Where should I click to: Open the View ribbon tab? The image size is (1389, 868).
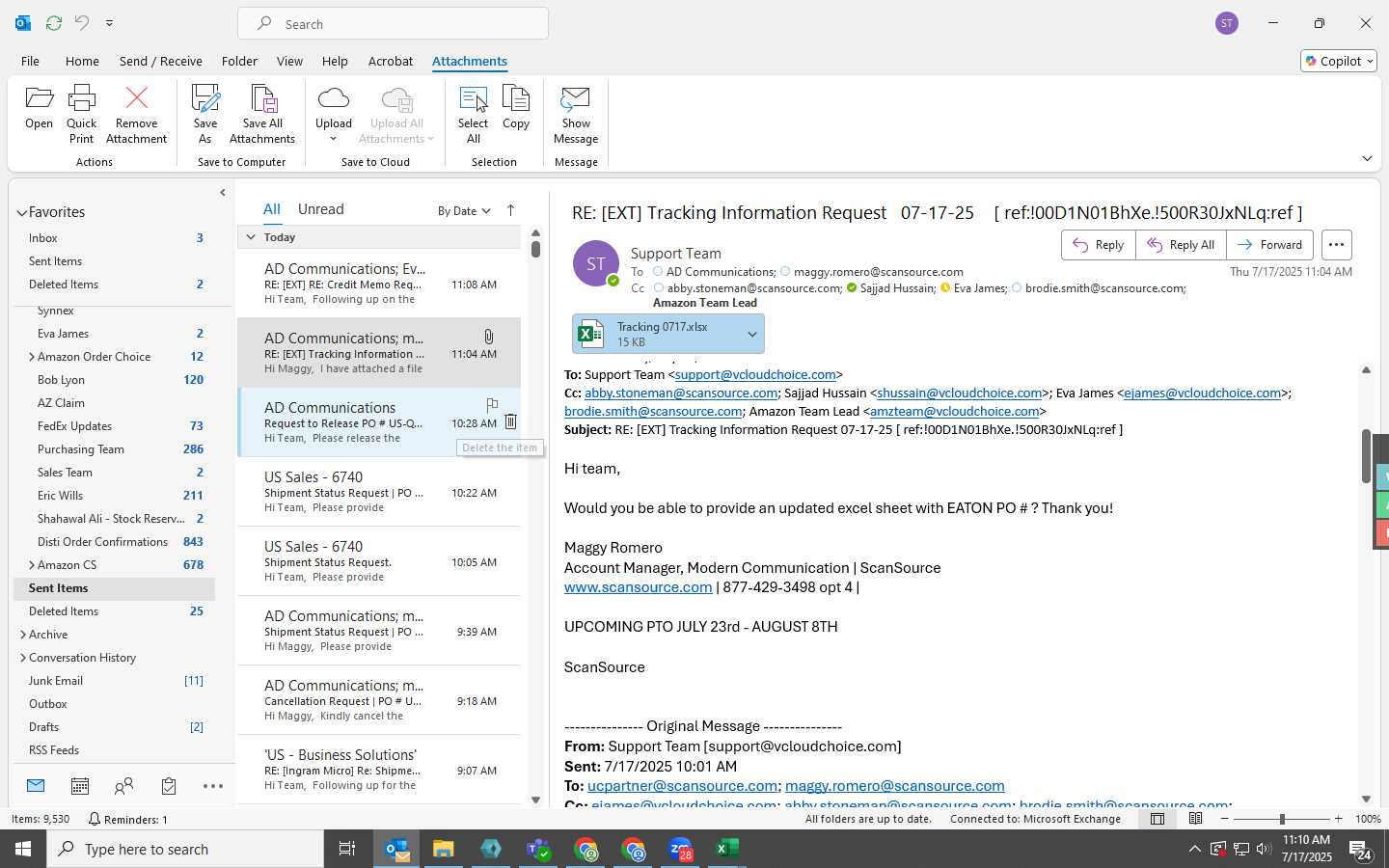pos(289,61)
